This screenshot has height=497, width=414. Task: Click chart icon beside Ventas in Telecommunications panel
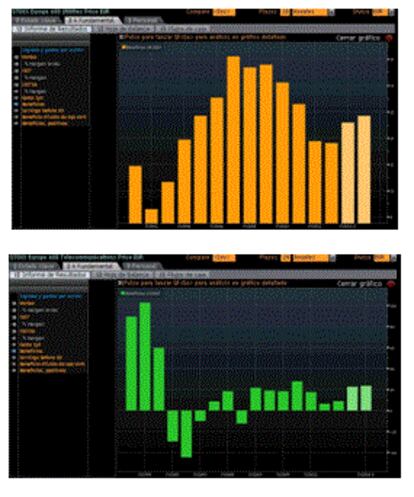[x=14, y=303]
